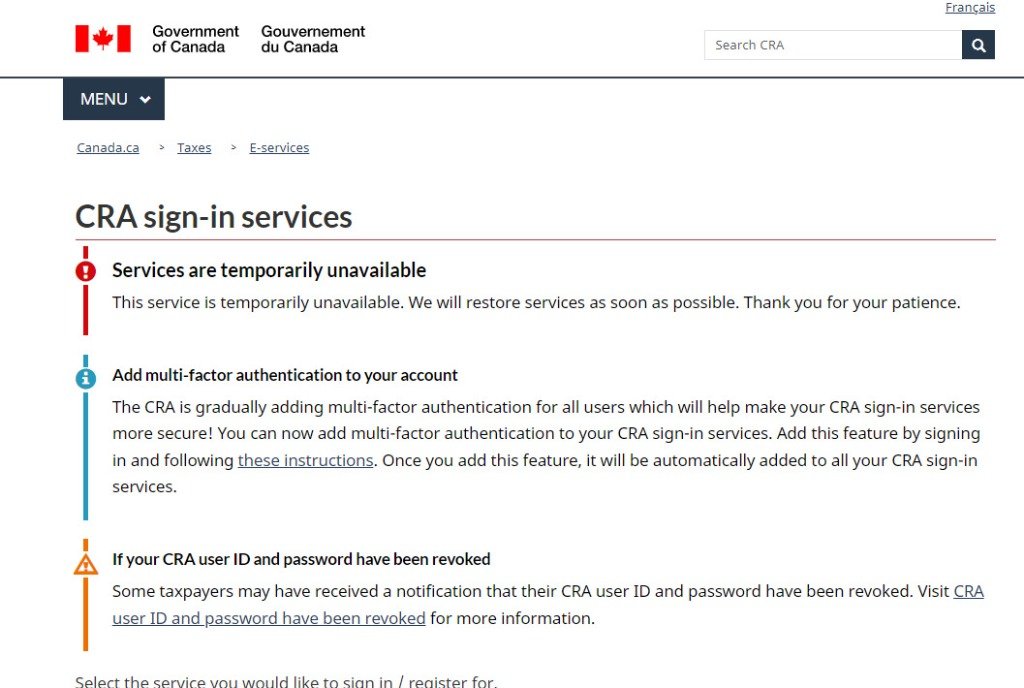The image size is (1024, 688).
Task: Click the orange warning triangle icon
Action: (x=86, y=564)
